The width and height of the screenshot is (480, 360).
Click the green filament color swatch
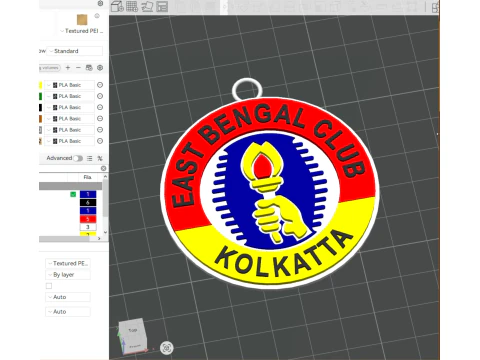point(41,96)
